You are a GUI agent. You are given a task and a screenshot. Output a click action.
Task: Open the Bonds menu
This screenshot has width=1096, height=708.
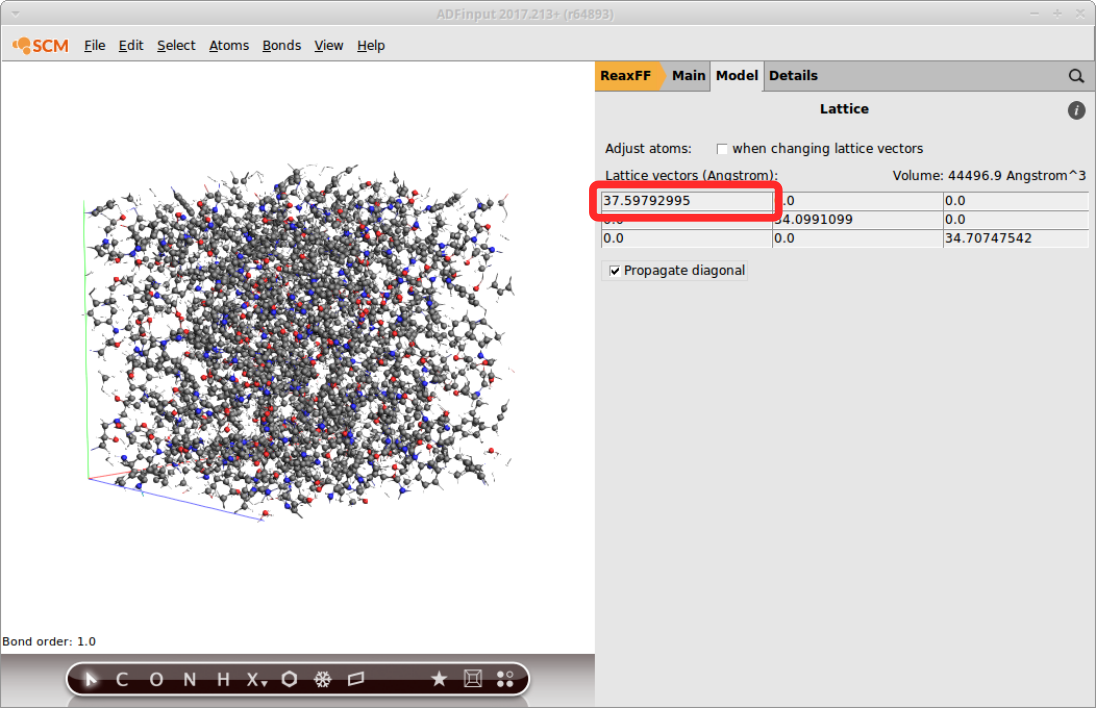tap(281, 46)
